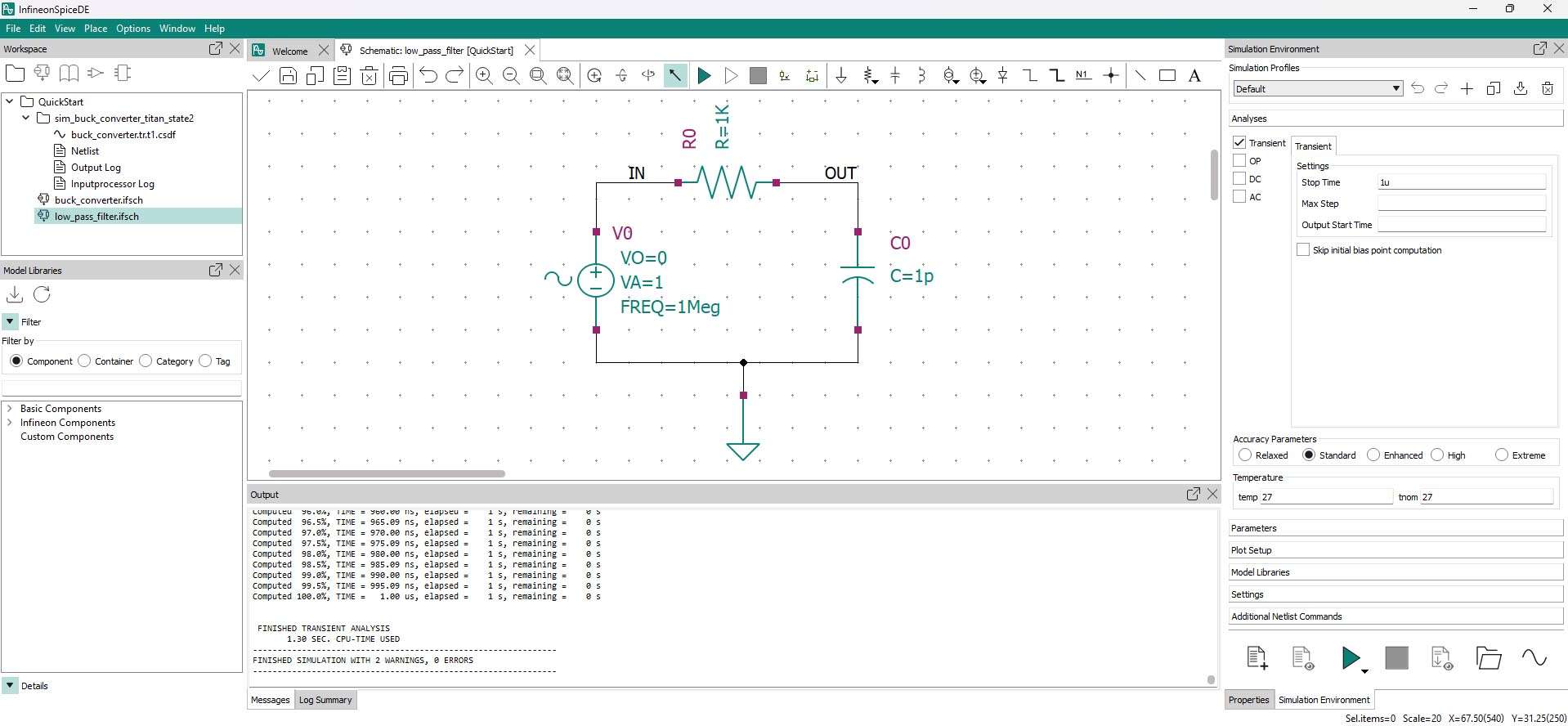1568x726 pixels.
Task: Select the Extreme accuracy radio button
Action: [1501, 455]
